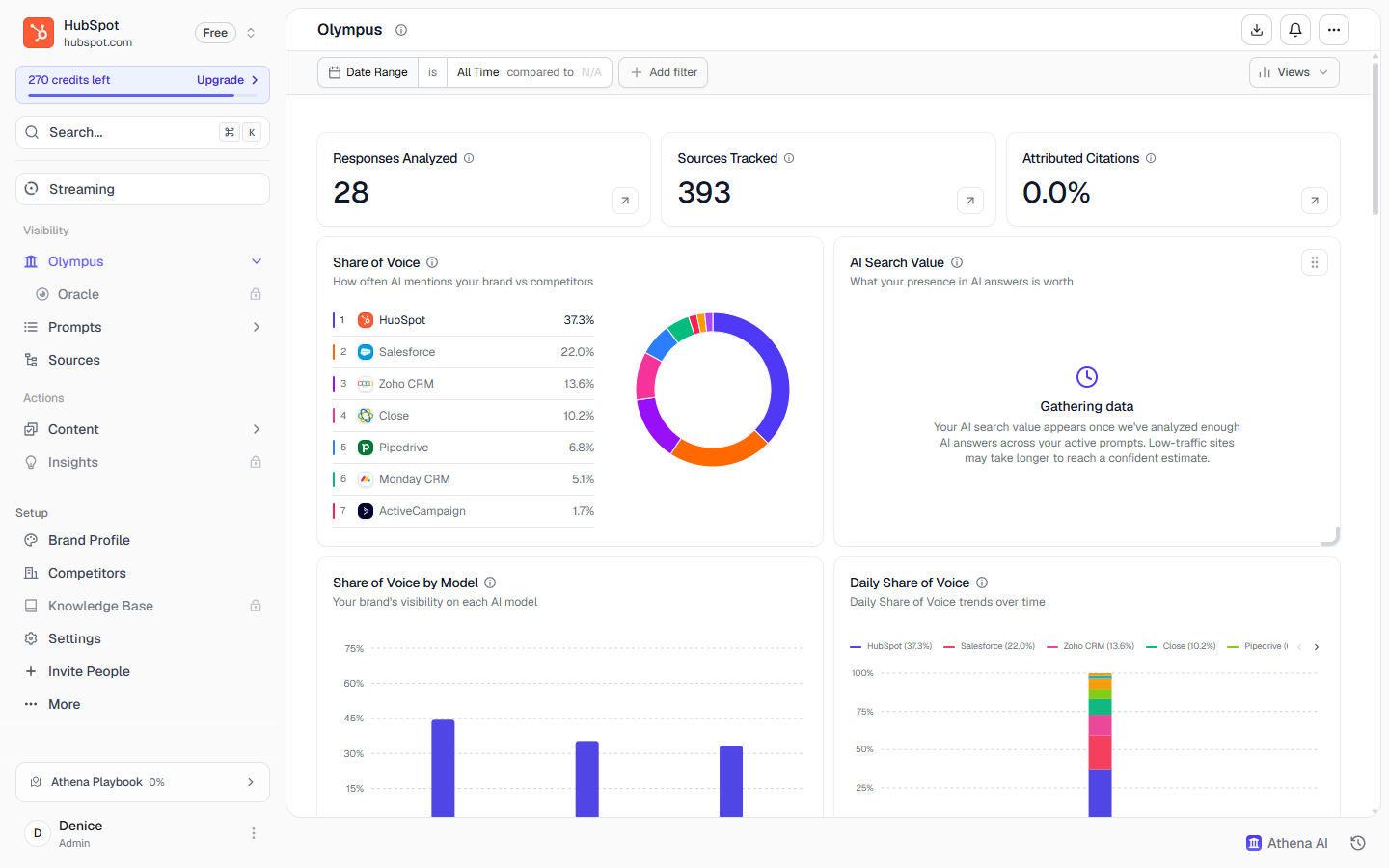1389x868 pixels.
Task: Click the credits usage progress bar
Action: point(143,95)
